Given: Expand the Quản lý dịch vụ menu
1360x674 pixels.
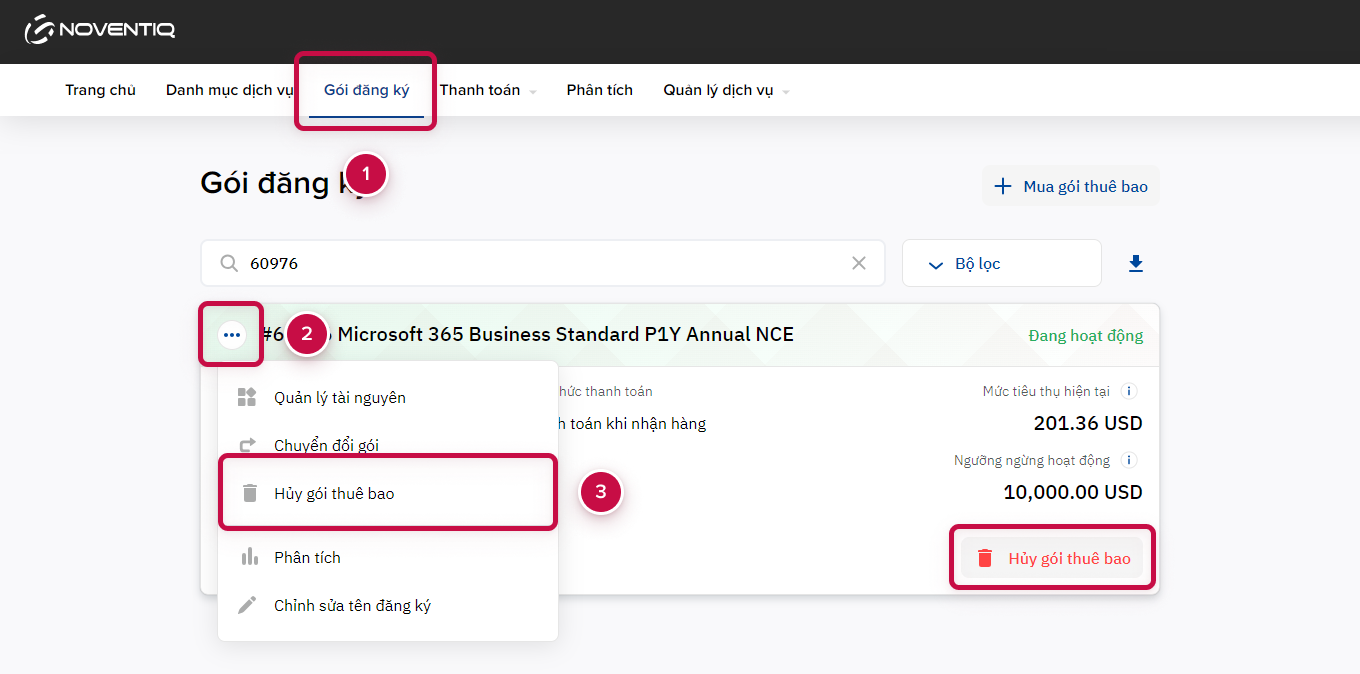Looking at the screenshot, I should [x=725, y=91].
